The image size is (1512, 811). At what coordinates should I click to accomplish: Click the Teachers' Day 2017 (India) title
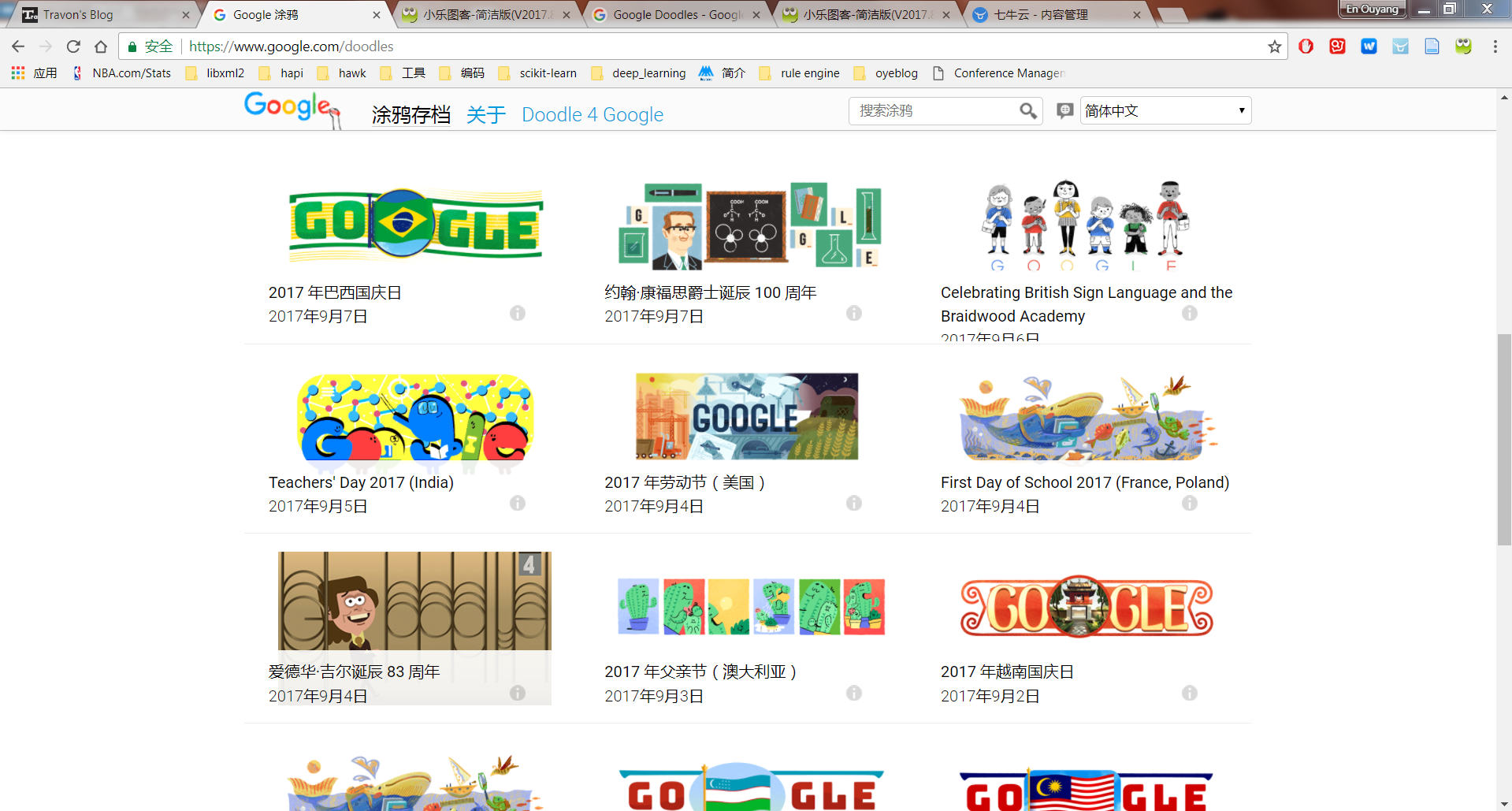[361, 482]
